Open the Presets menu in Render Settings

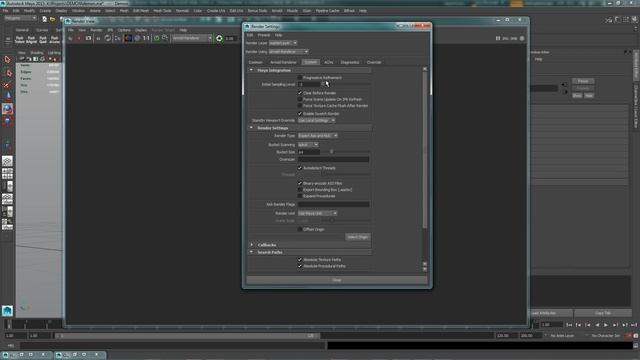click(x=264, y=35)
